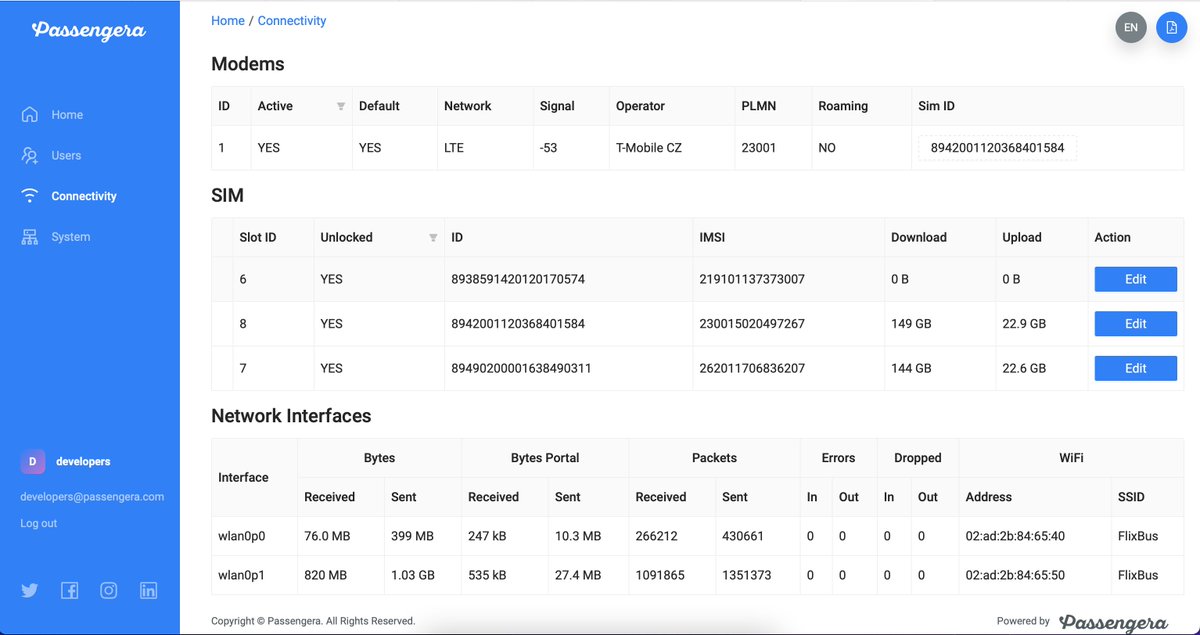The image size is (1200, 635).
Task: Click the Users people icon in sidebar
Action: coord(30,155)
